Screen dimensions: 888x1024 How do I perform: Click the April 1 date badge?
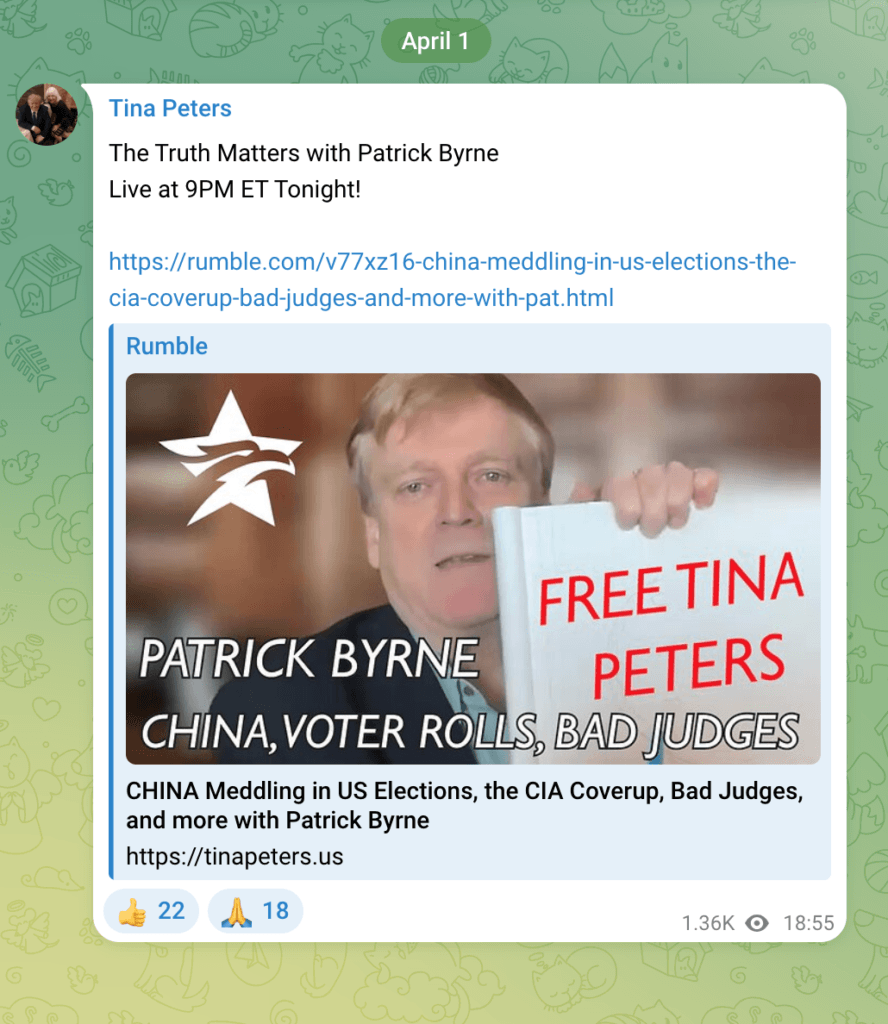(x=436, y=40)
